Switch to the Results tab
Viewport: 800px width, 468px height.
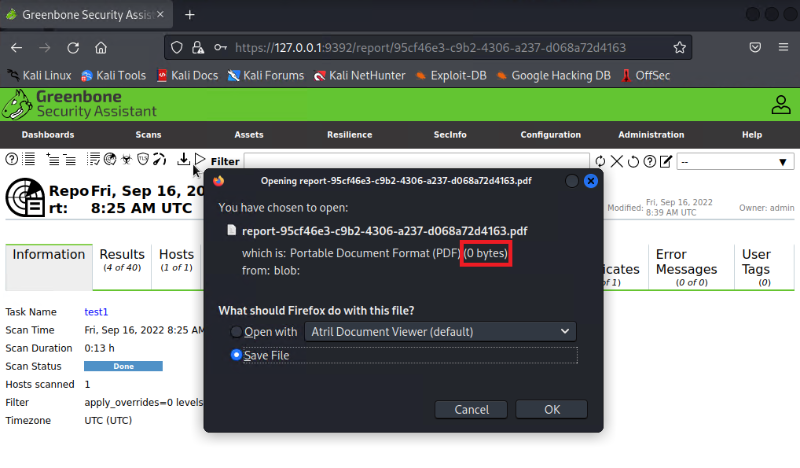click(122, 259)
